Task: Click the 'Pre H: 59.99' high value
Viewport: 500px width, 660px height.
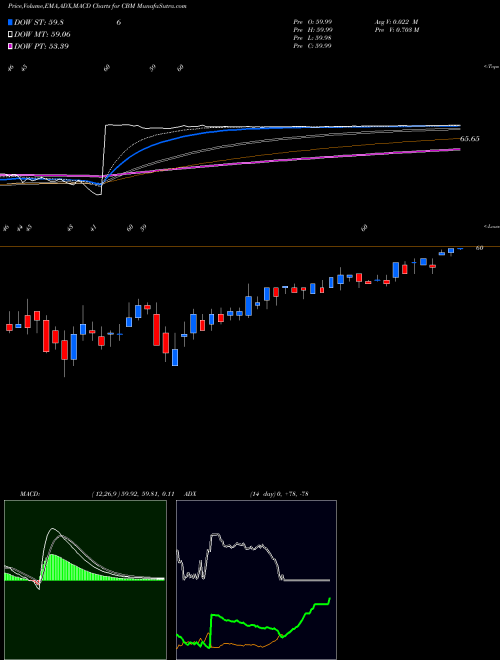Action: pyautogui.click(x=313, y=29)
